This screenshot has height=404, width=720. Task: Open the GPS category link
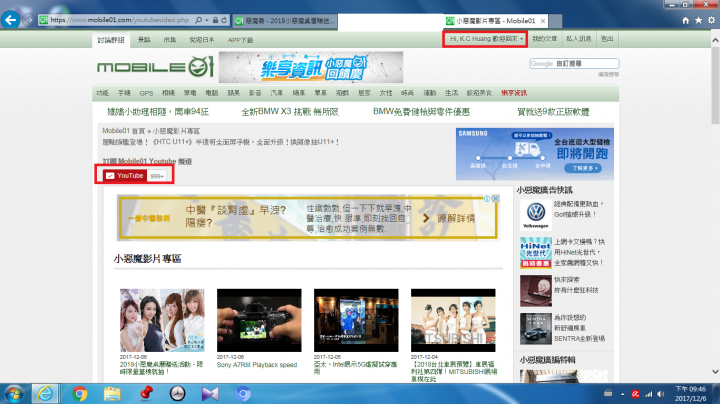pyautogui.click(x=146, y=93)
